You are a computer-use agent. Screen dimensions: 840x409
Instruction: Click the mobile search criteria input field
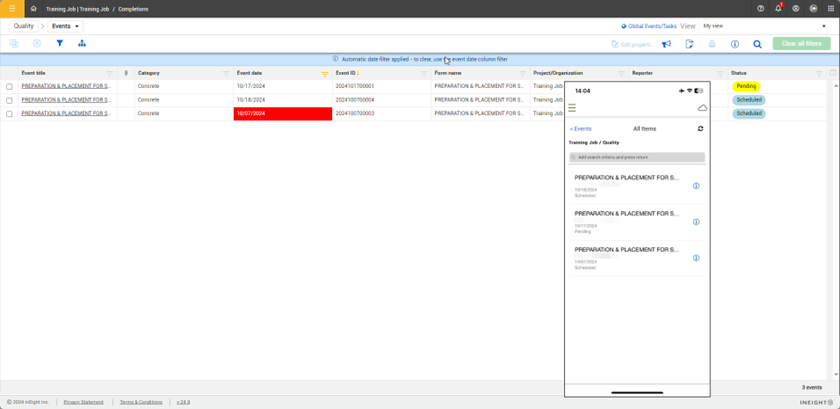click(x=637, y=157)
